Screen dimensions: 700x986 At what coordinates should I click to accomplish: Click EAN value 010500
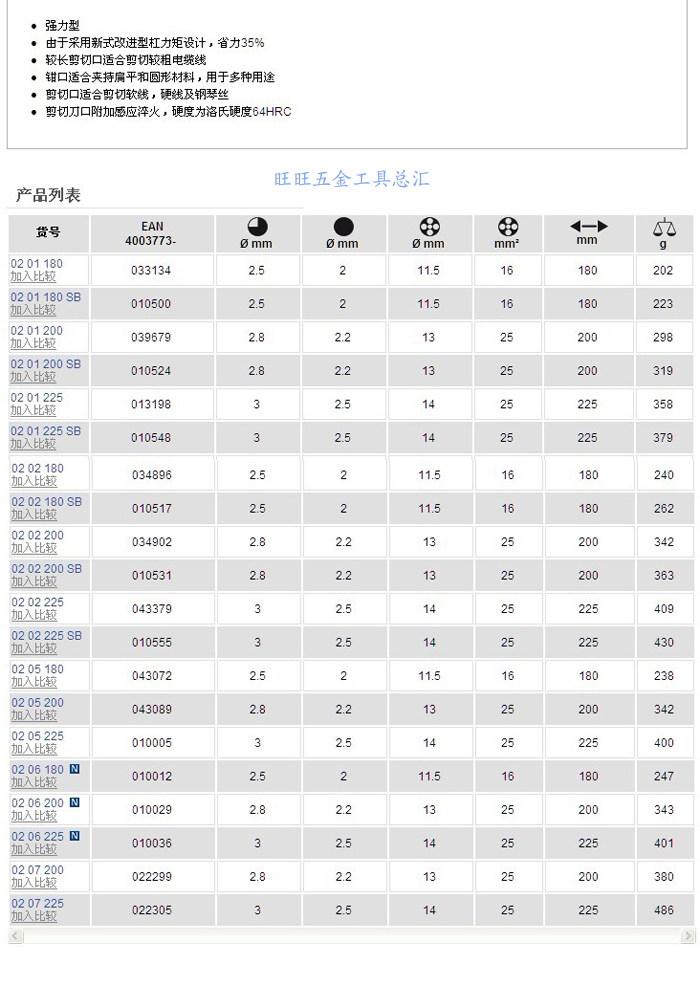point(151,304)
